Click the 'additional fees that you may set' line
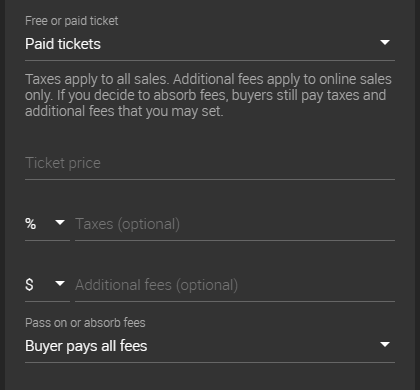The width and height of the screenshot is (420, 390). point(124,111)
